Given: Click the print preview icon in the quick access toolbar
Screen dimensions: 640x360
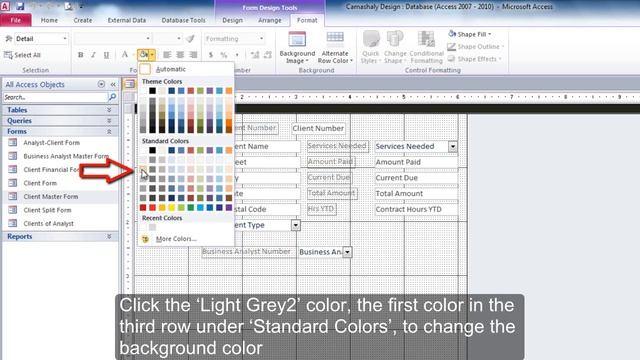Looking at the screenshot, I should [69, 7].
